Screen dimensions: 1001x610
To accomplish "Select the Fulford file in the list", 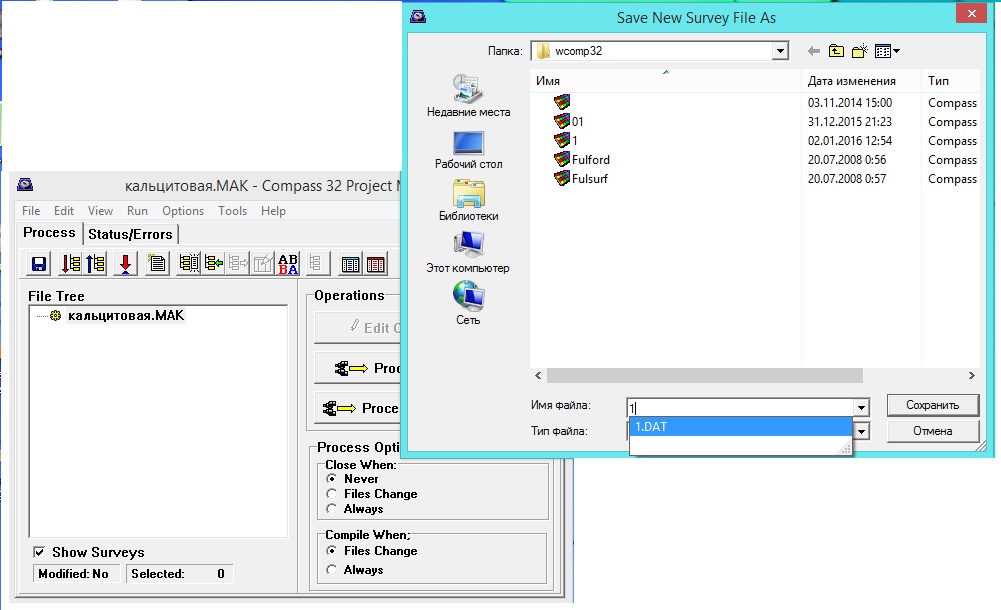I will [x=590, y=160].
